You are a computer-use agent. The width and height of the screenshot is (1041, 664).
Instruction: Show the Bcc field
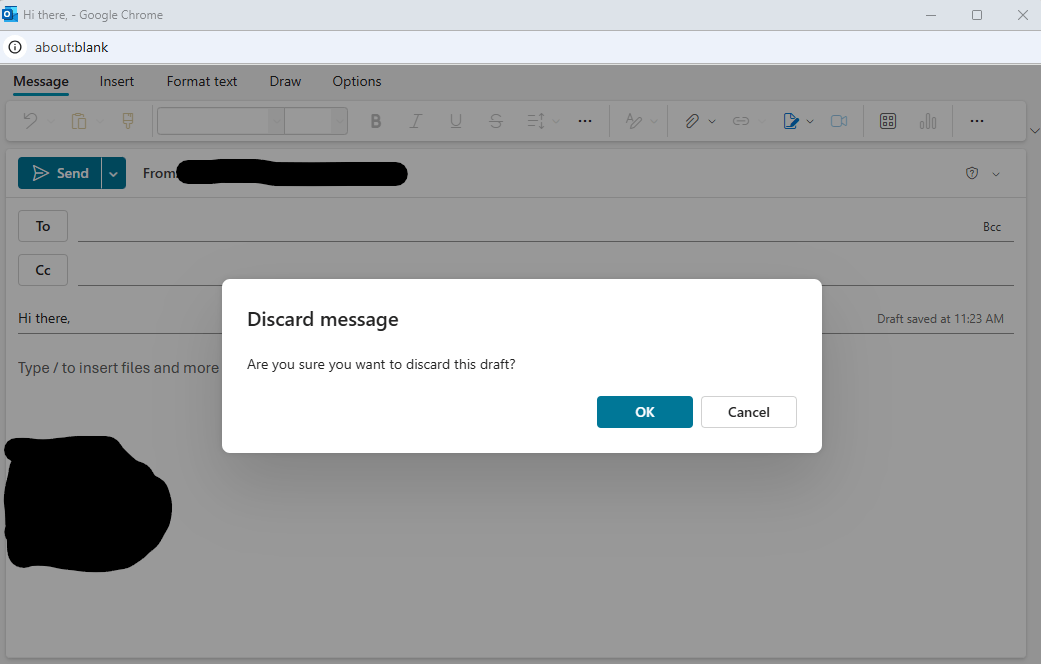click(x=992, y=227)
